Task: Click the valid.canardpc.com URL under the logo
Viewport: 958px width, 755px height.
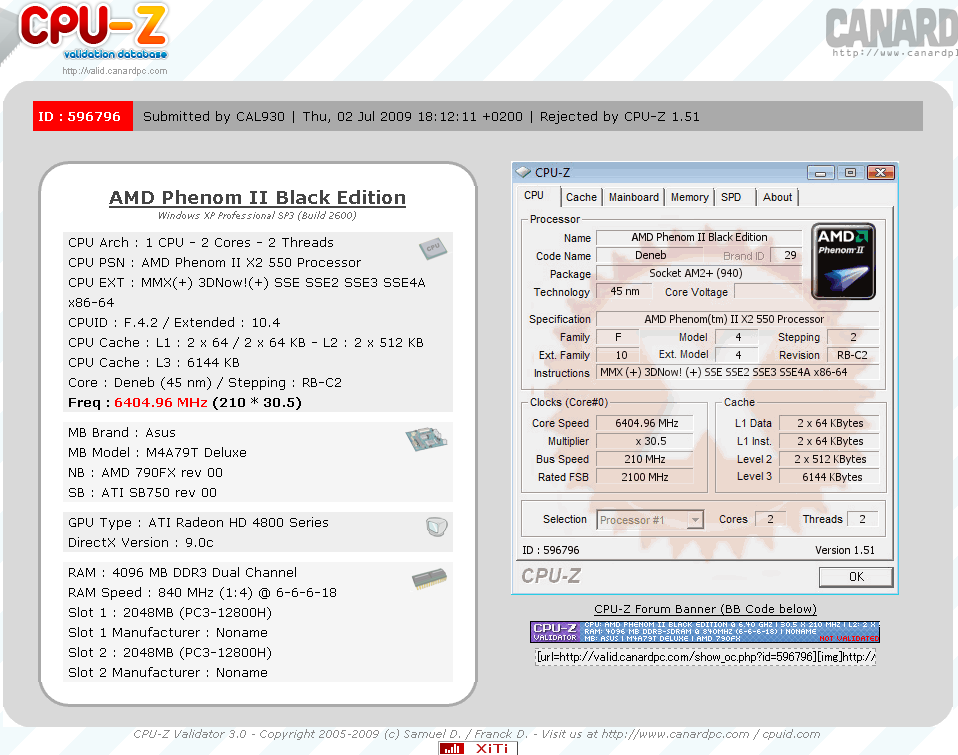Action: pyautogui.click(x=115, y=71)
